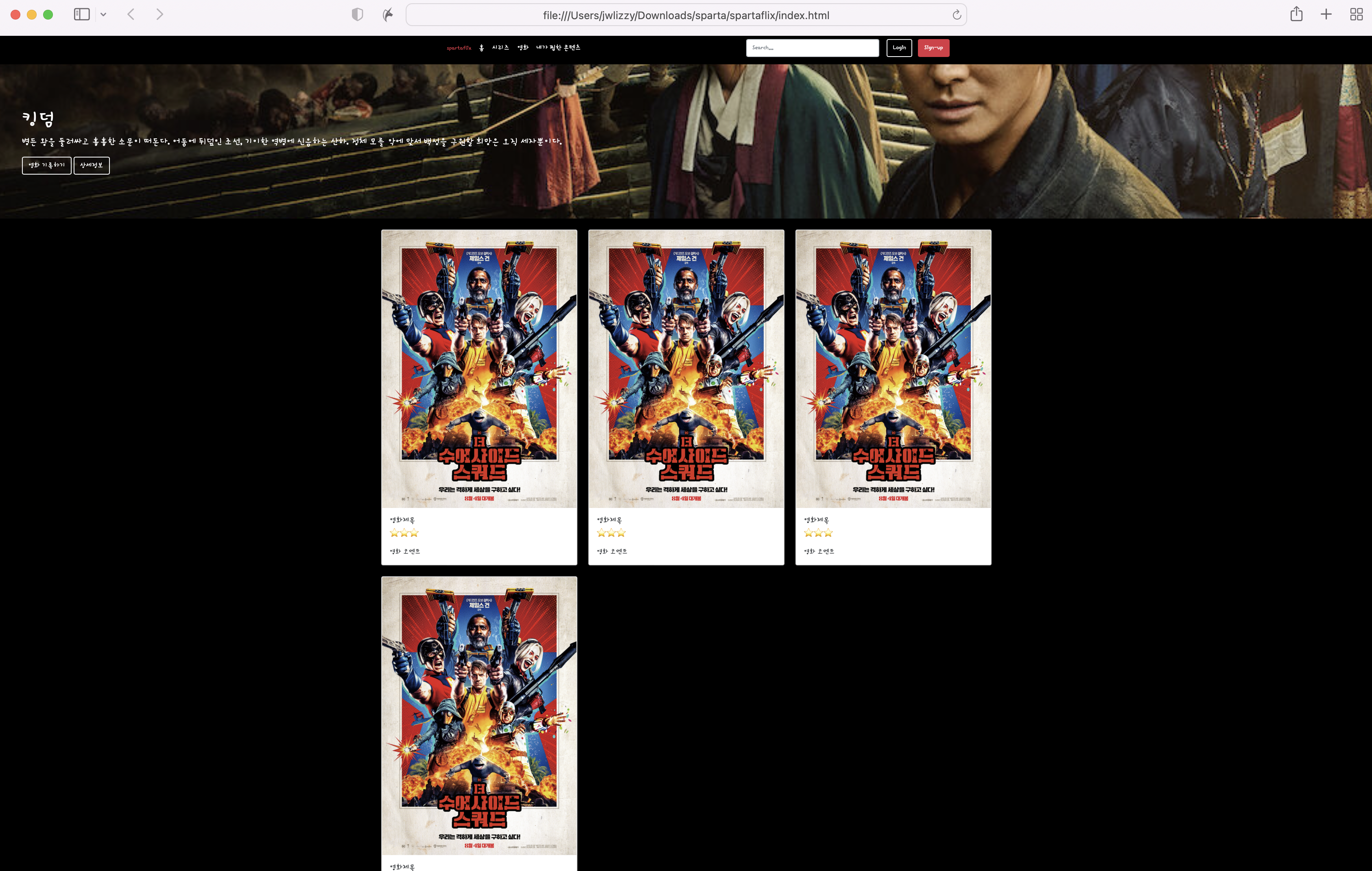
Task: Click the Login button
Action: point(899,48)
